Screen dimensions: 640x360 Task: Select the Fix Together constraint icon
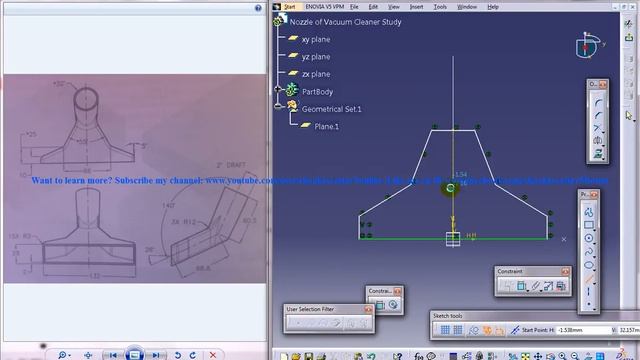(535, 286)
